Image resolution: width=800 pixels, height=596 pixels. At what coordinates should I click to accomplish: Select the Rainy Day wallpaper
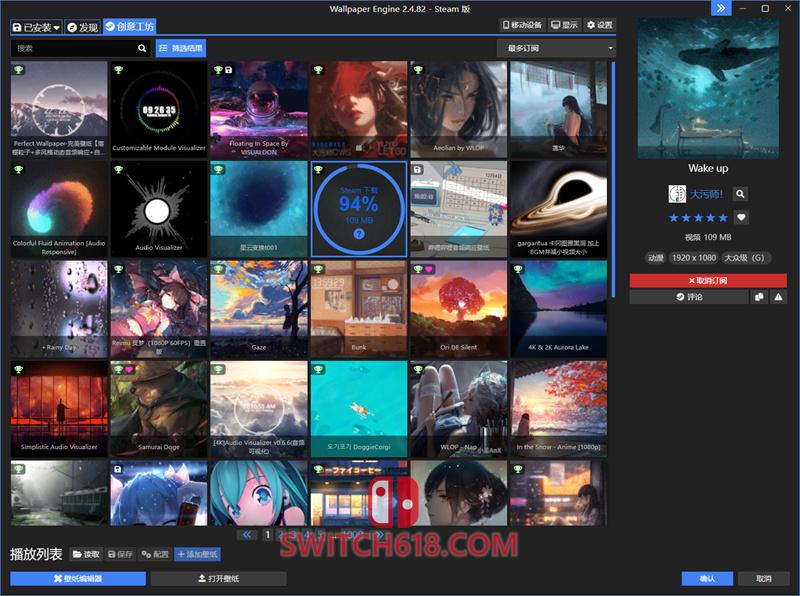click(x=59, y=309)
